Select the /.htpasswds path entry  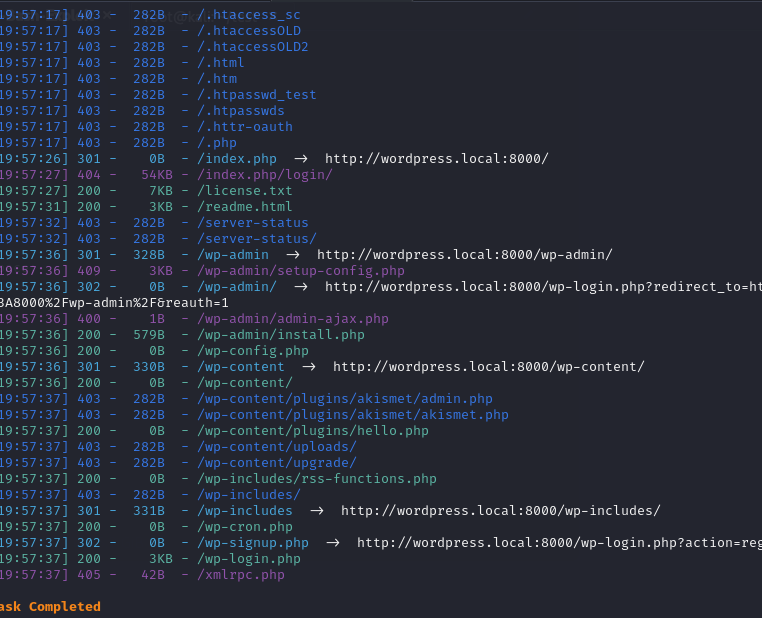[x=241, y=111]
